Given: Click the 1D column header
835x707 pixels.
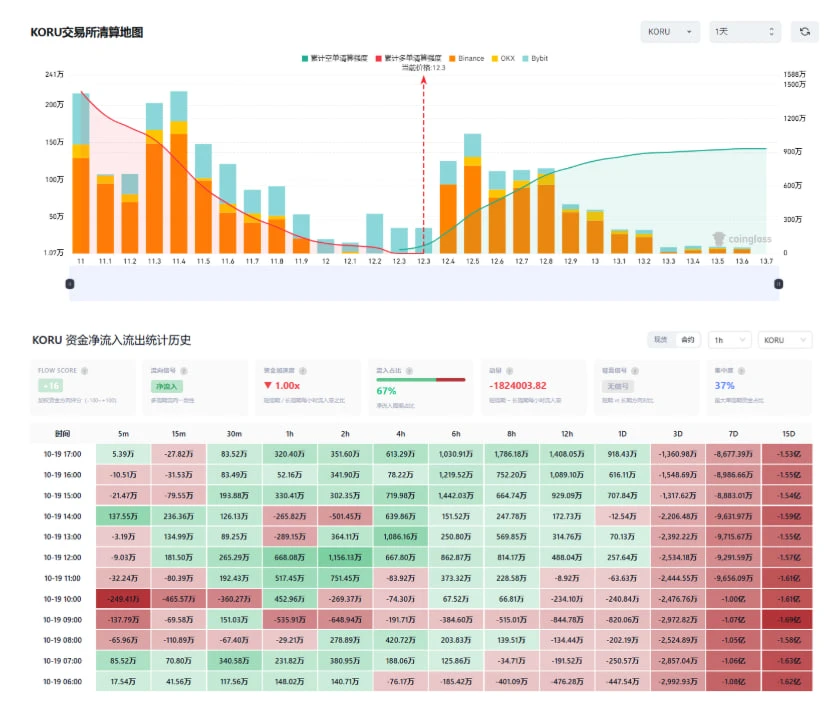Looking at the screenshot, I should pos(623,434).
